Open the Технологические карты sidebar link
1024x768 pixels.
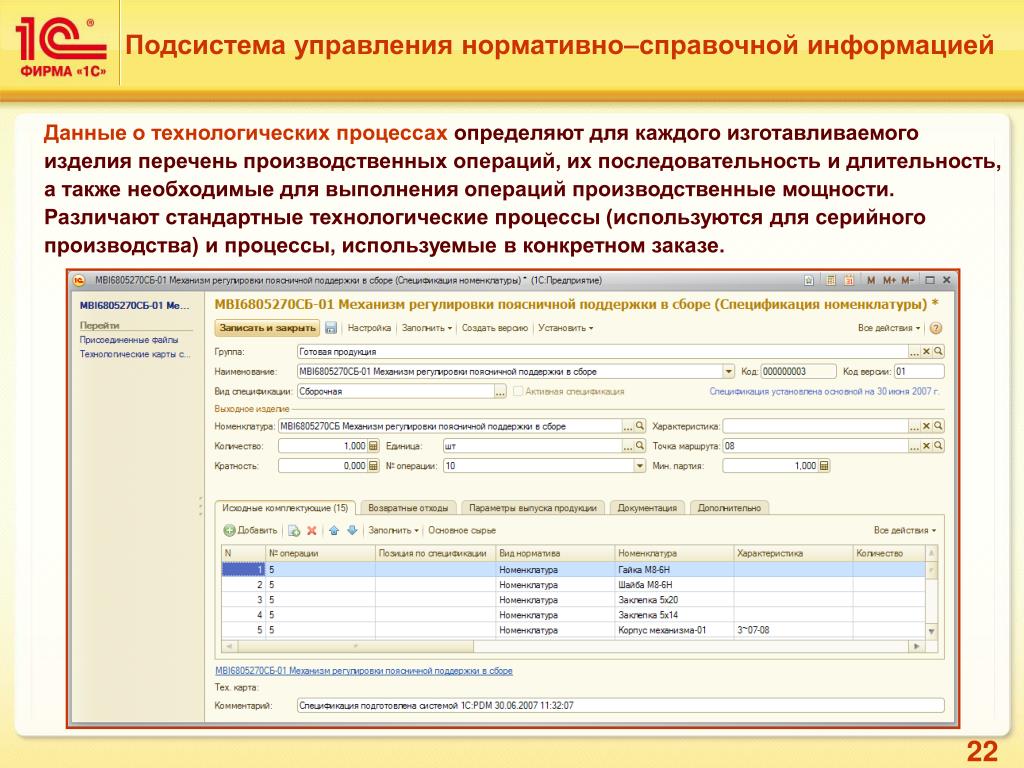[135, 354]
